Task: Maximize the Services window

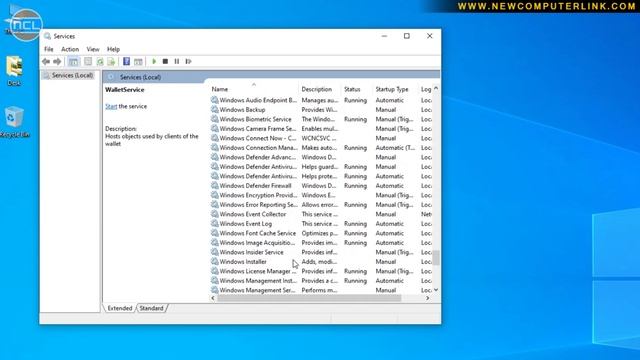Action: (407, 36)
